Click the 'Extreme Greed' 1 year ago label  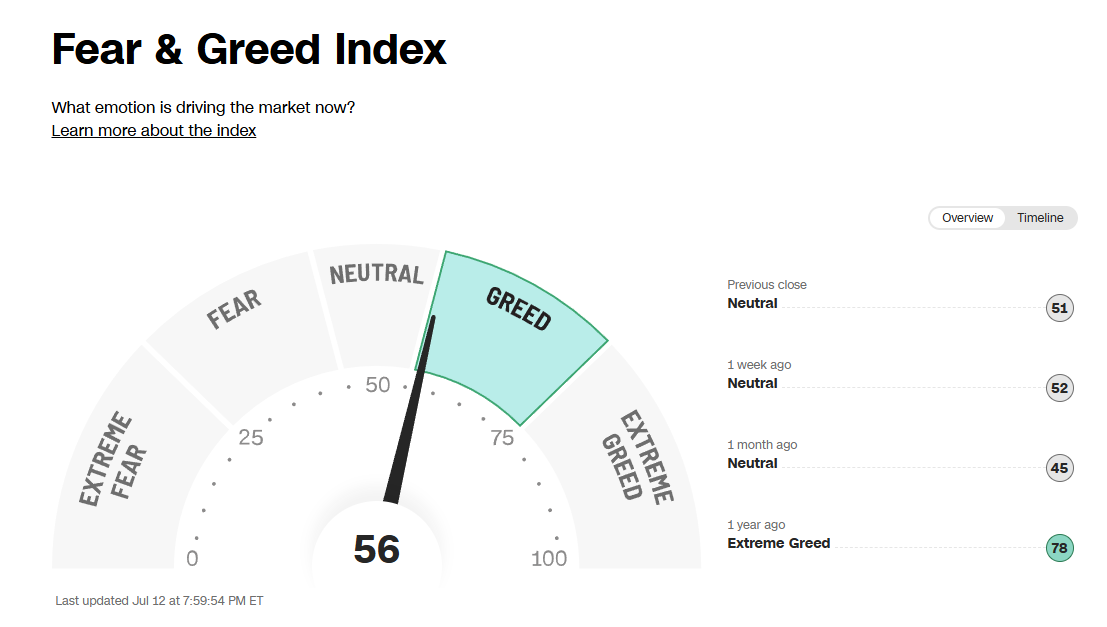coord(778,543)
